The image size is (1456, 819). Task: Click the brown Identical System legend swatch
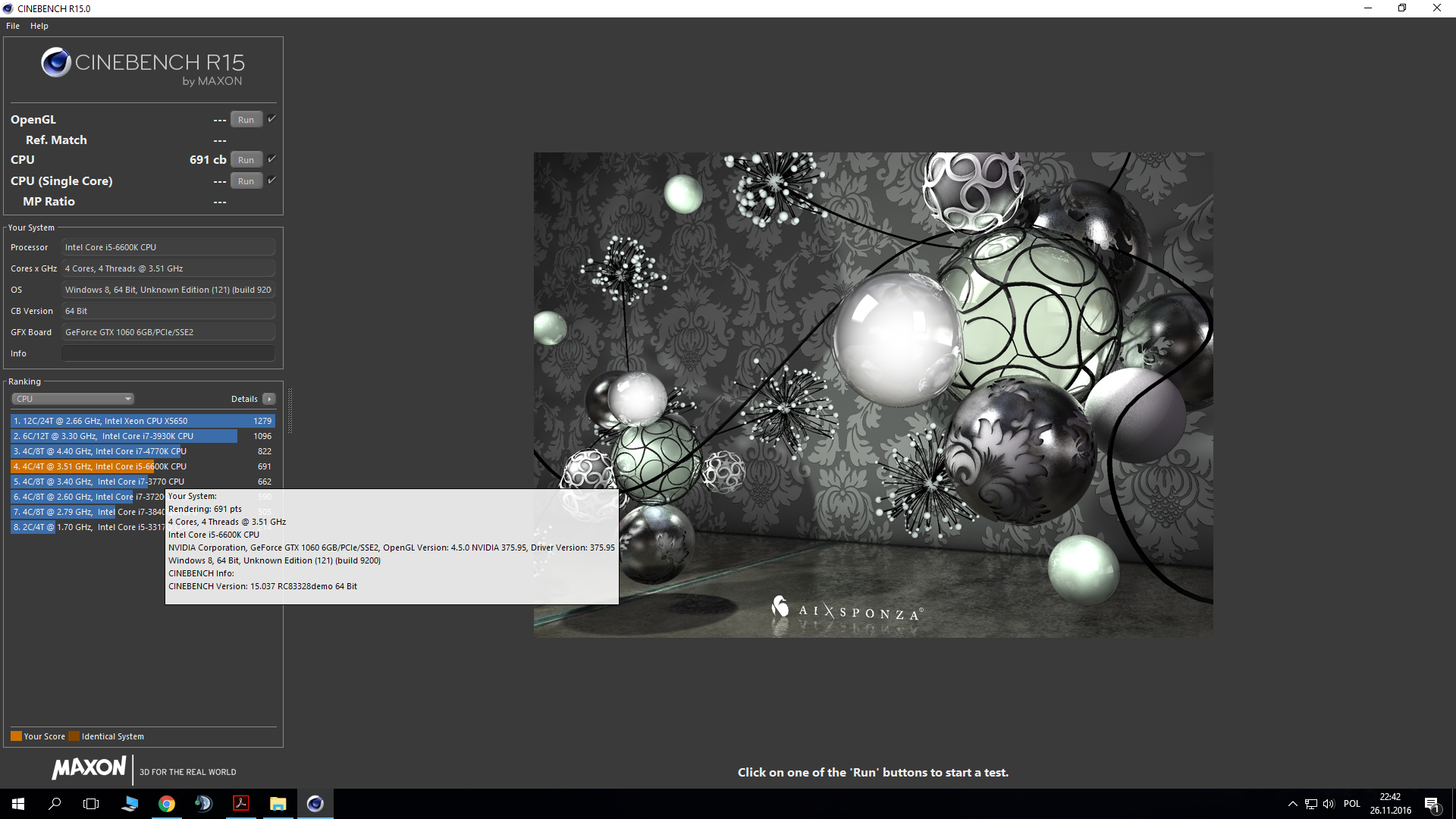point(74,736)
